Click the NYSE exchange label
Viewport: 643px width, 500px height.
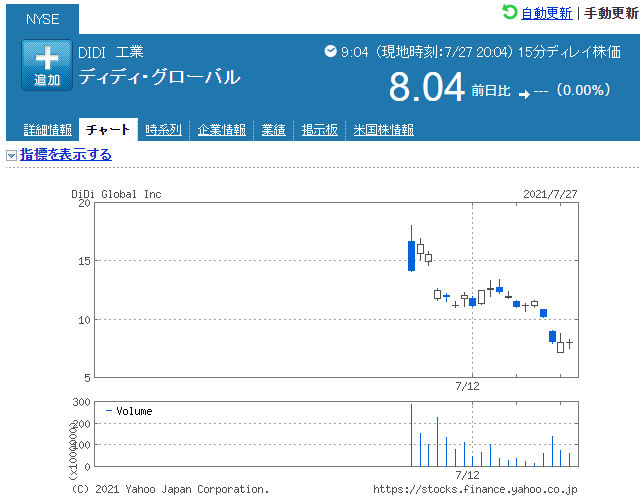point(43,19)
